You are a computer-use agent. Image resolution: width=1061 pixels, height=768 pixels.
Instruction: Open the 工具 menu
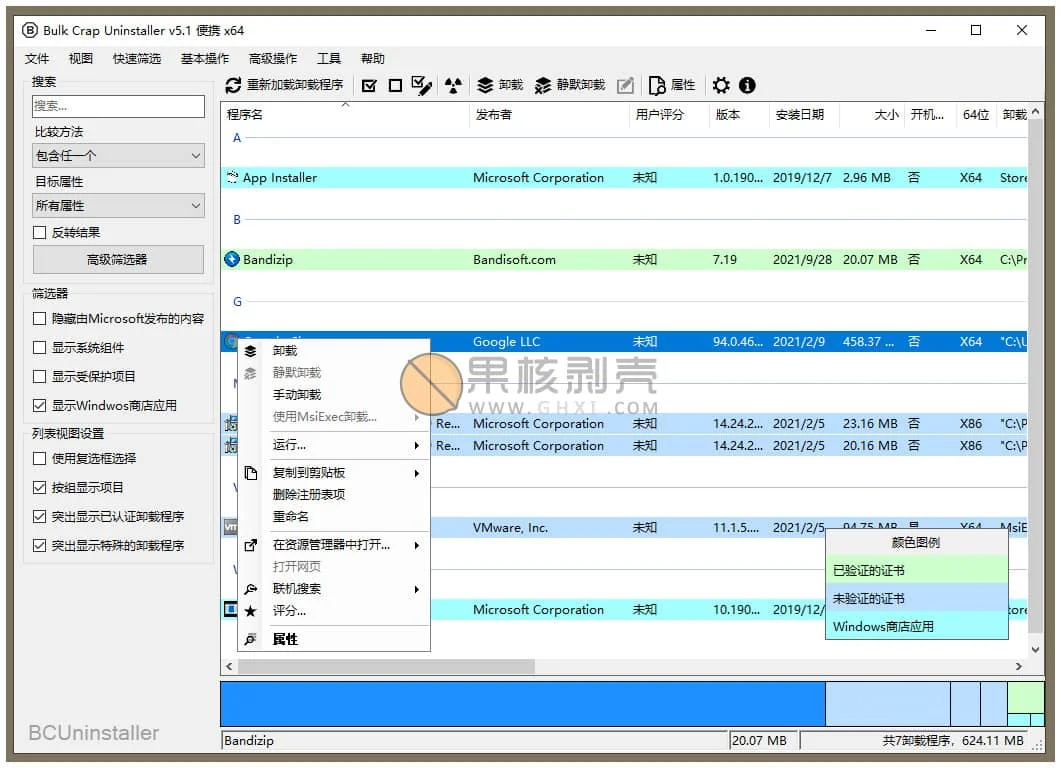[x=329, y=59]
